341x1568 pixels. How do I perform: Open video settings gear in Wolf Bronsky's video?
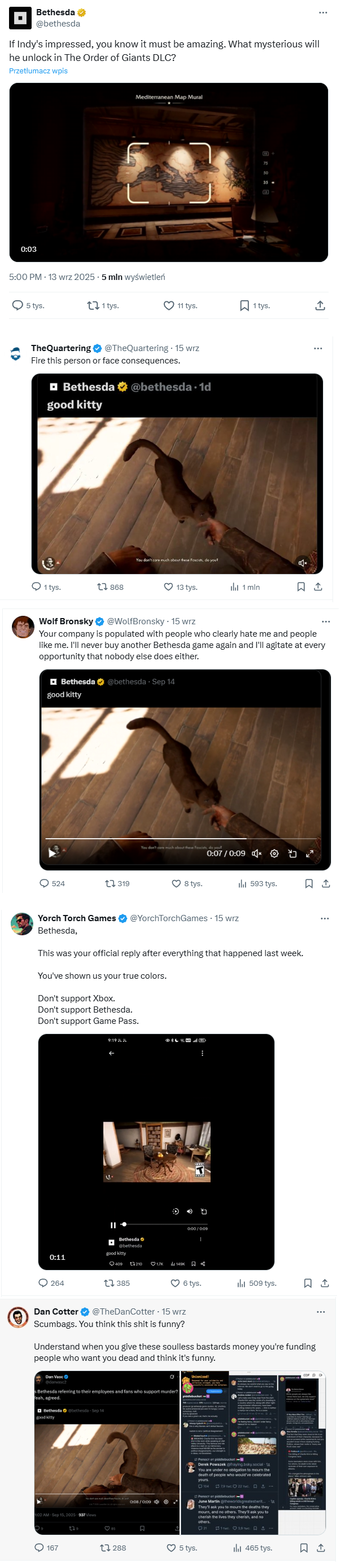[x=274, y=853]
